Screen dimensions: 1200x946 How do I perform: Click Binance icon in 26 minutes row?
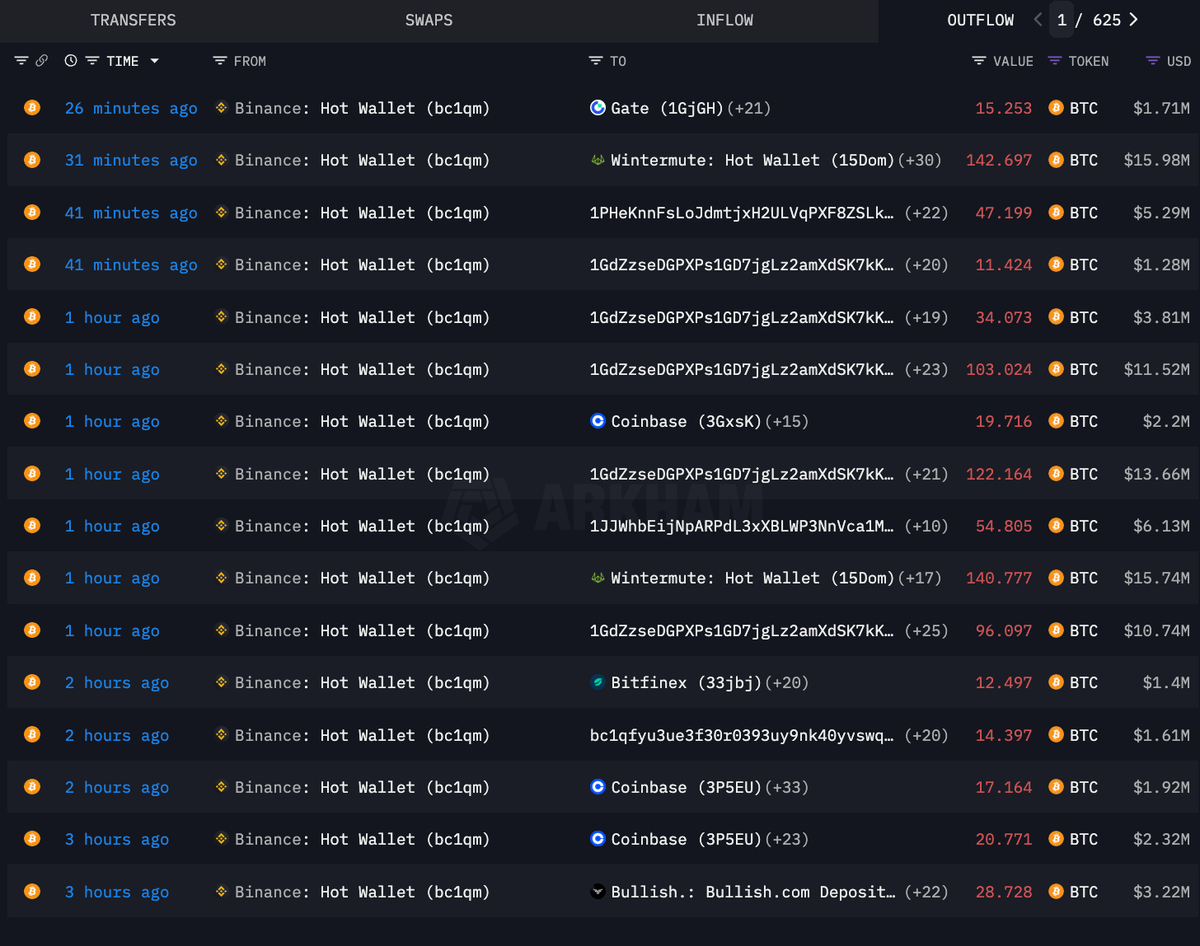click(x=222, y=108)
